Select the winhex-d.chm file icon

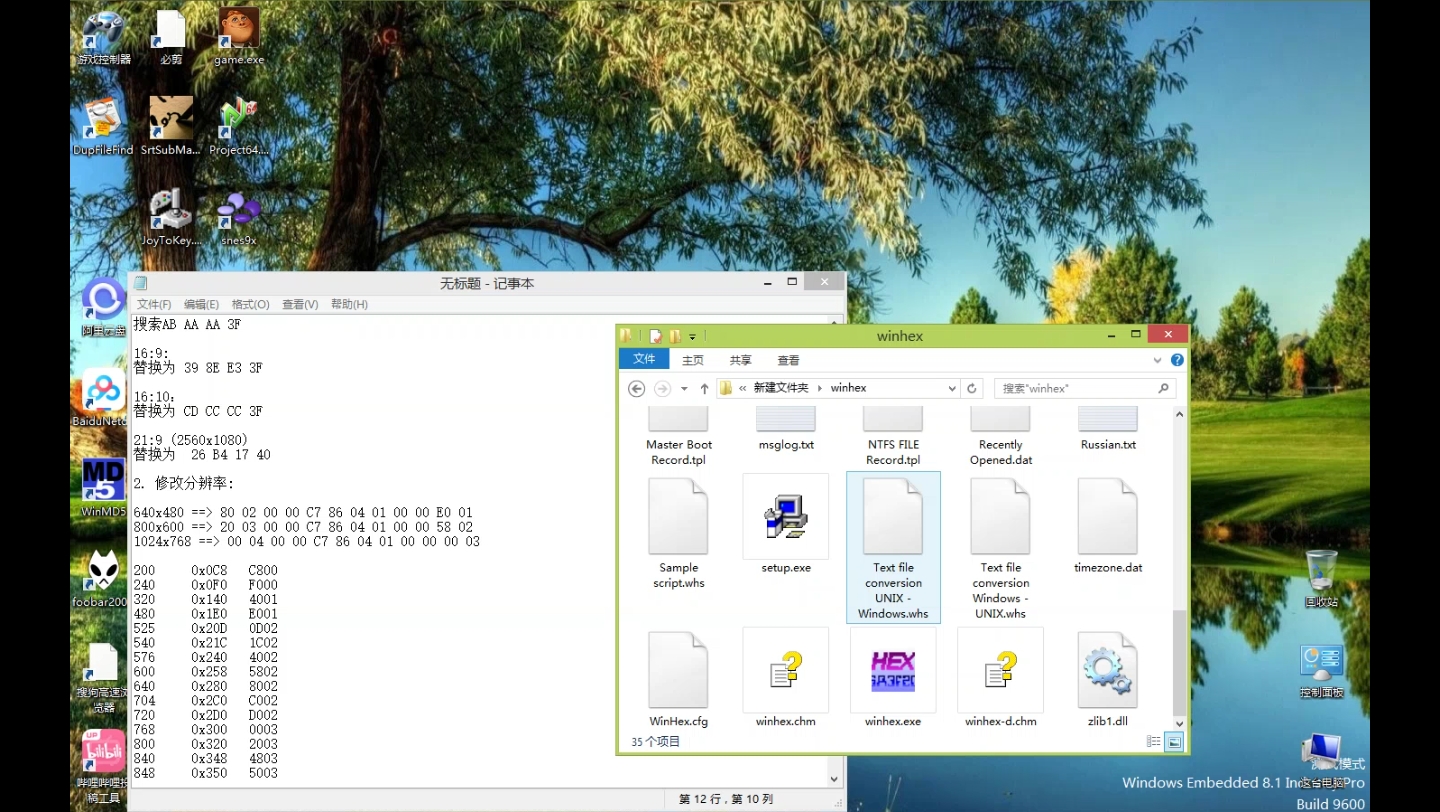pyautogui.click(x=999, y=670)
